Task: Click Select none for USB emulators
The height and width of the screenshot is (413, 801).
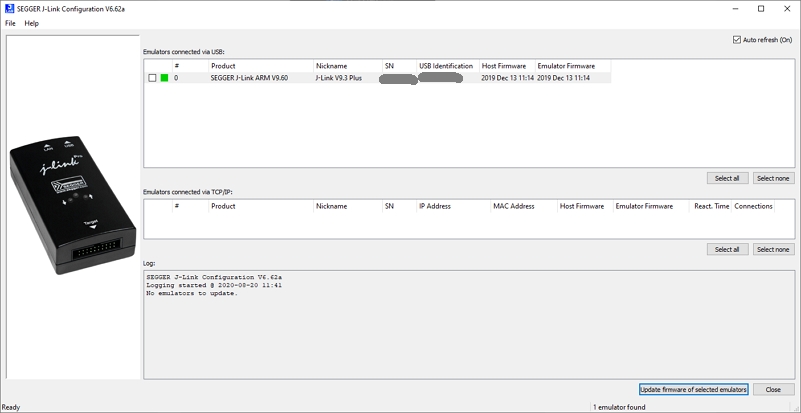Action: [773, 178]
